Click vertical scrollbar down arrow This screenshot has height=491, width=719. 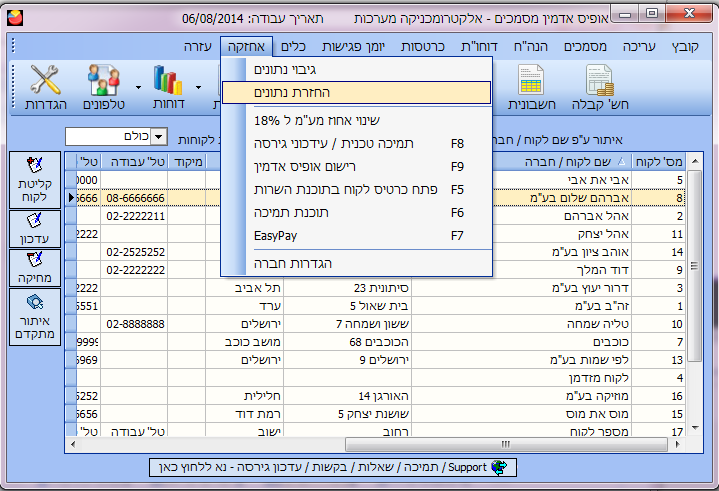click(x=695, y=428)
